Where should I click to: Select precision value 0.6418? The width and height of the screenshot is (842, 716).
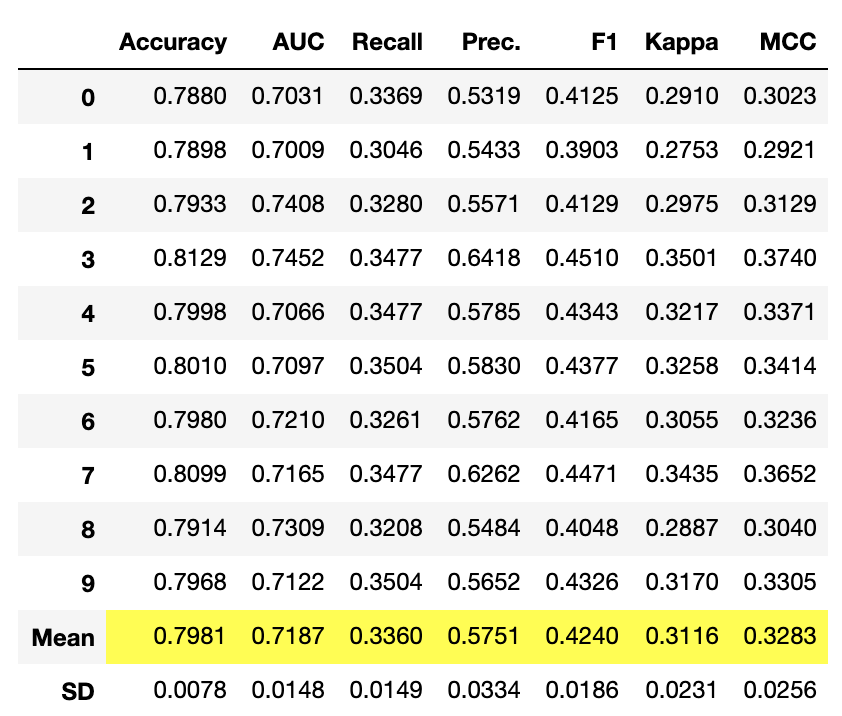point(484,258)
